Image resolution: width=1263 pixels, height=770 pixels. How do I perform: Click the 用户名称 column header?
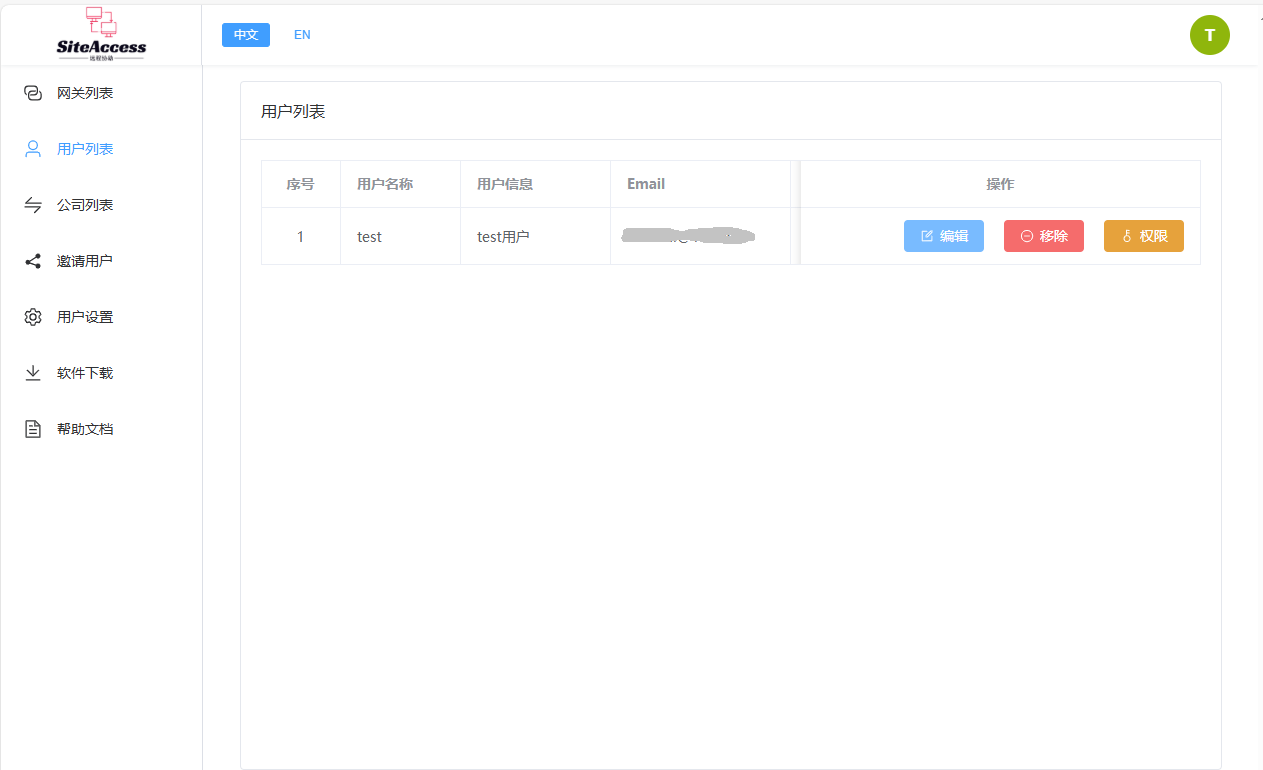coord(385,184)
